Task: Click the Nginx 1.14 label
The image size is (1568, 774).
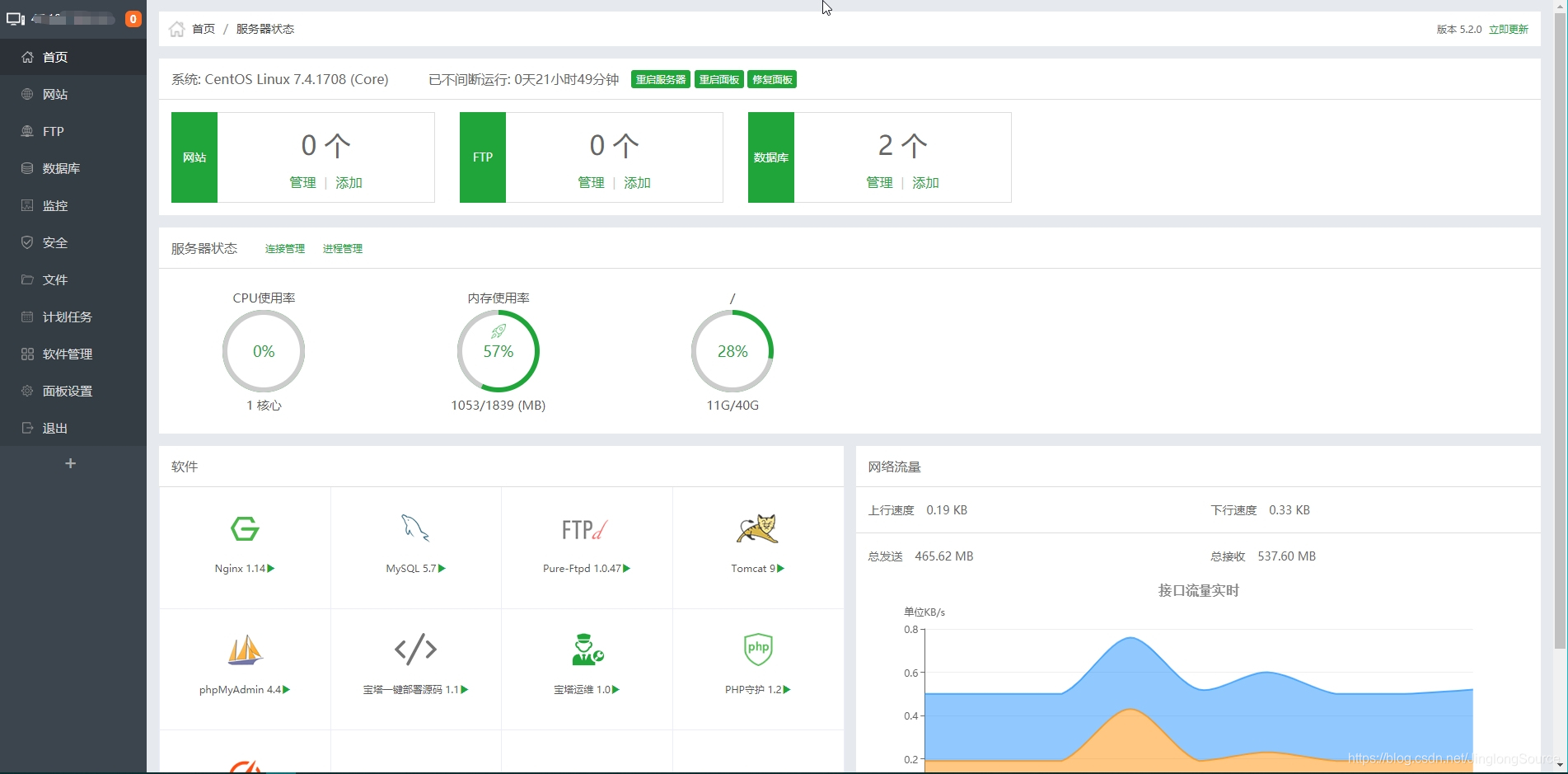Action: click(245, 569)
